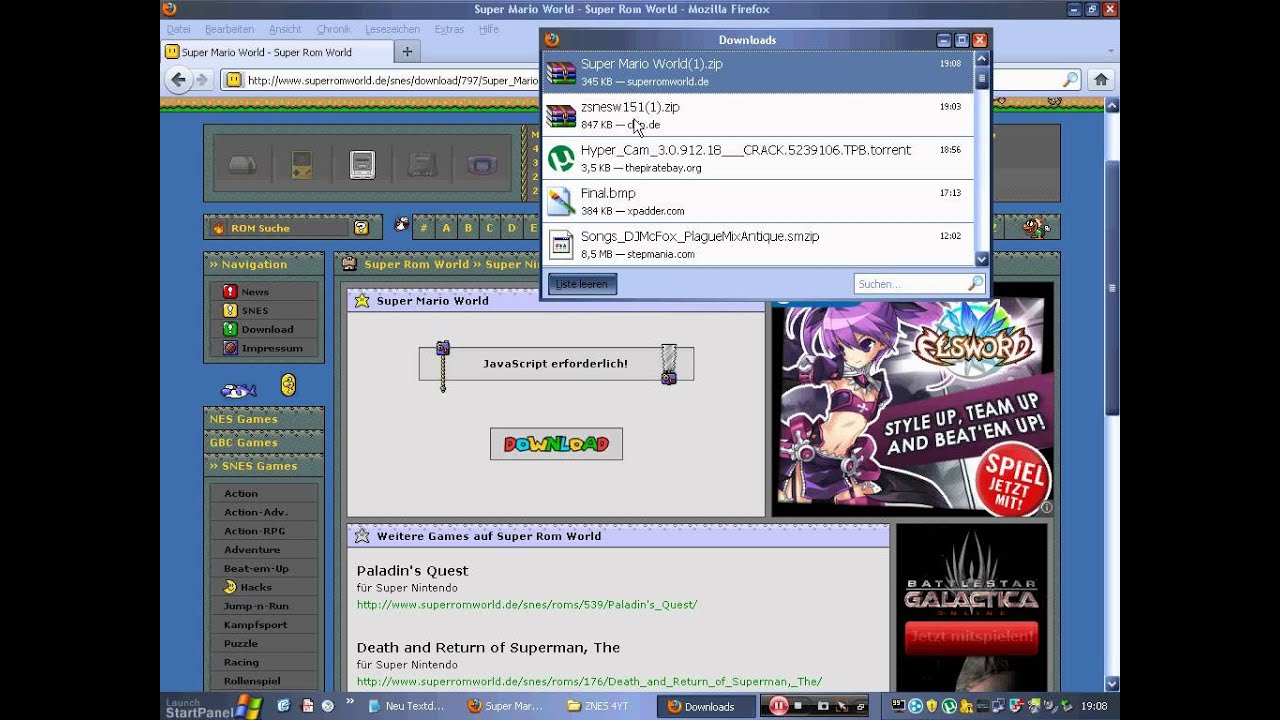Click the colorful DOWNLOAD button

pos(556,444)
